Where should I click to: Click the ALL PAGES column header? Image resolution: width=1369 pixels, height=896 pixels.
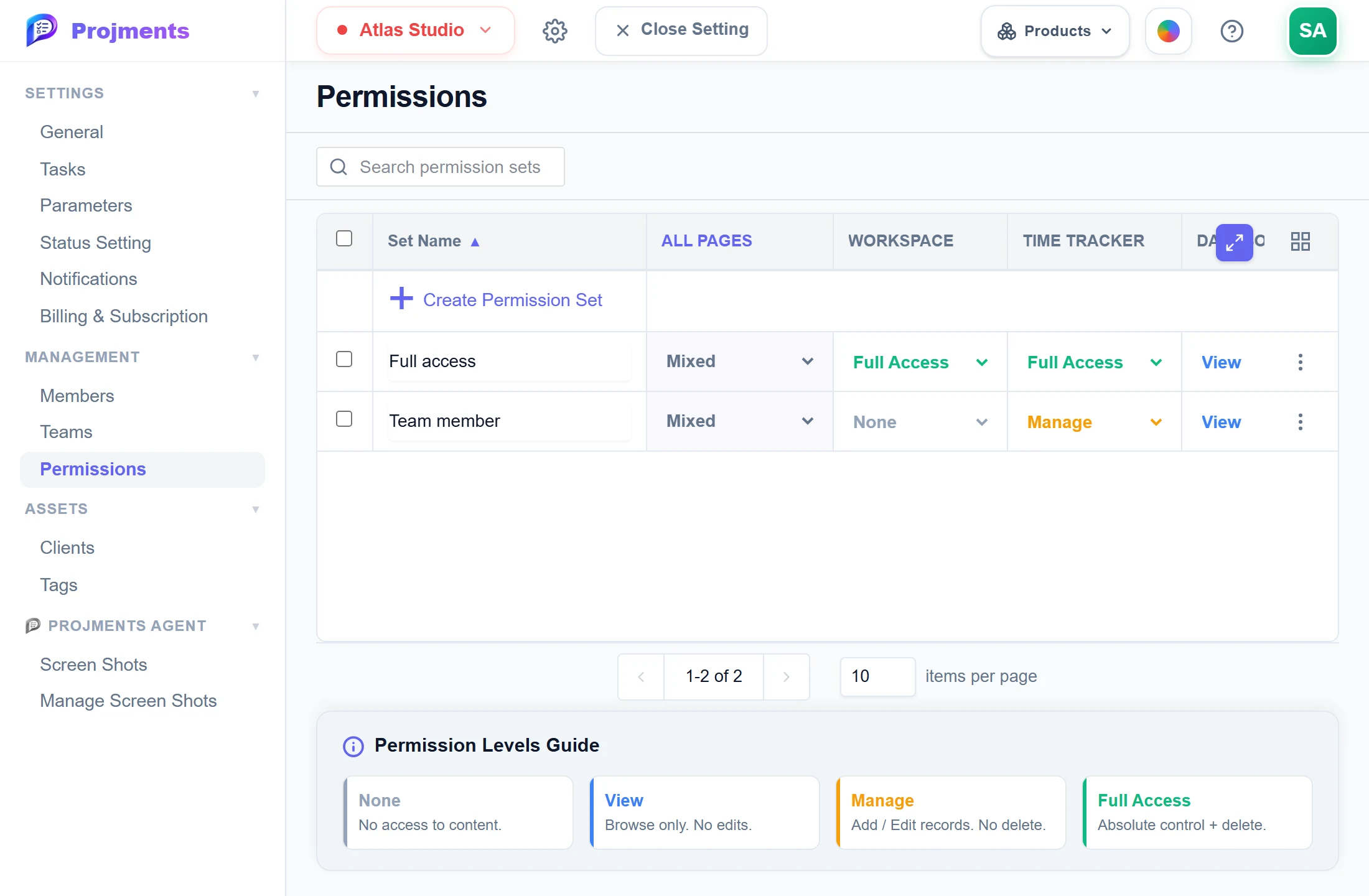706,241
